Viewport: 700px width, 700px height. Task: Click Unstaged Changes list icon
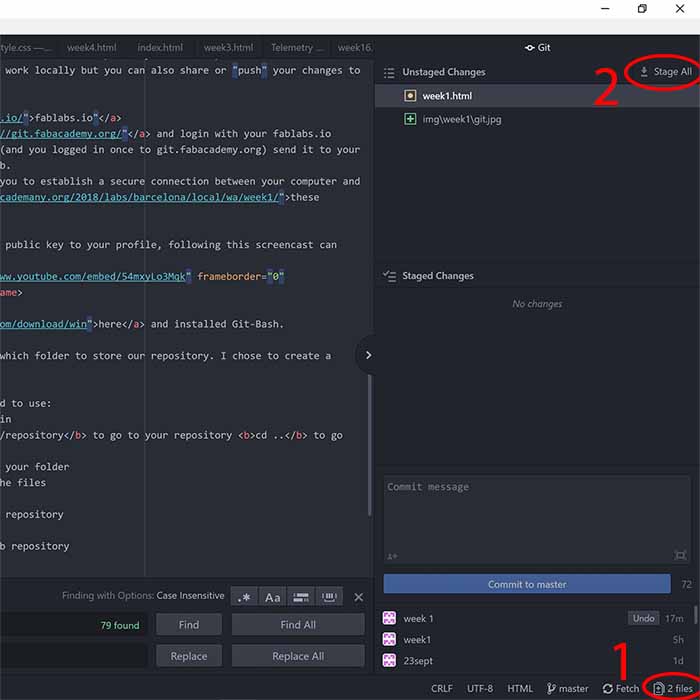389,72
